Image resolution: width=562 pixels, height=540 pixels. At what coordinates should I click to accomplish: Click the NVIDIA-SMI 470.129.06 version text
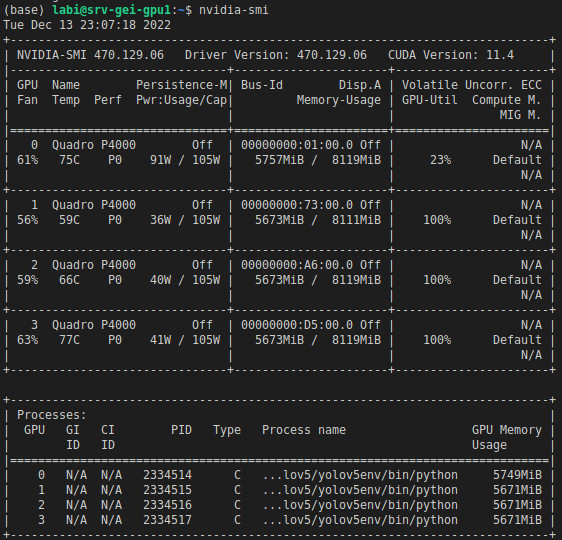90,55
